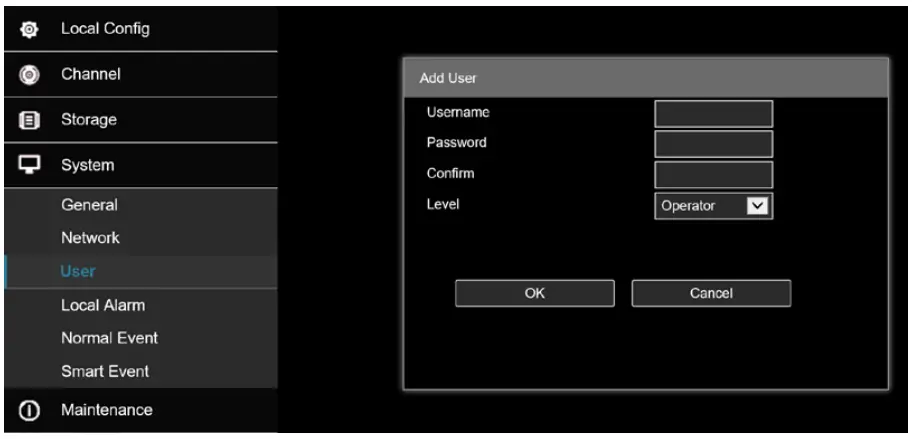This screenshot has width=913, height=439.
Task: Select General under System
Action: click(141, 205)
